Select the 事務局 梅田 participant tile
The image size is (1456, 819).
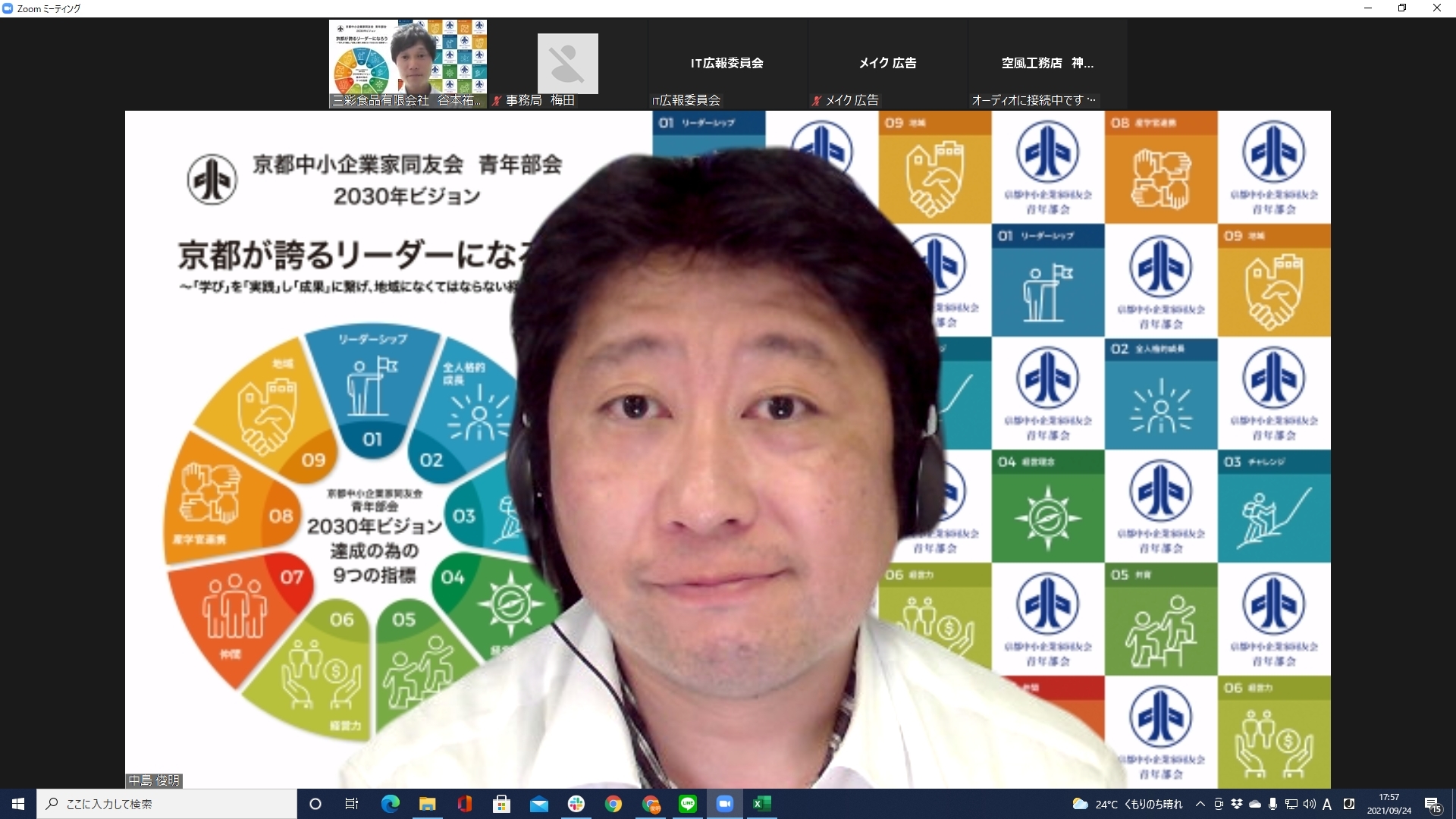[568, 63]
